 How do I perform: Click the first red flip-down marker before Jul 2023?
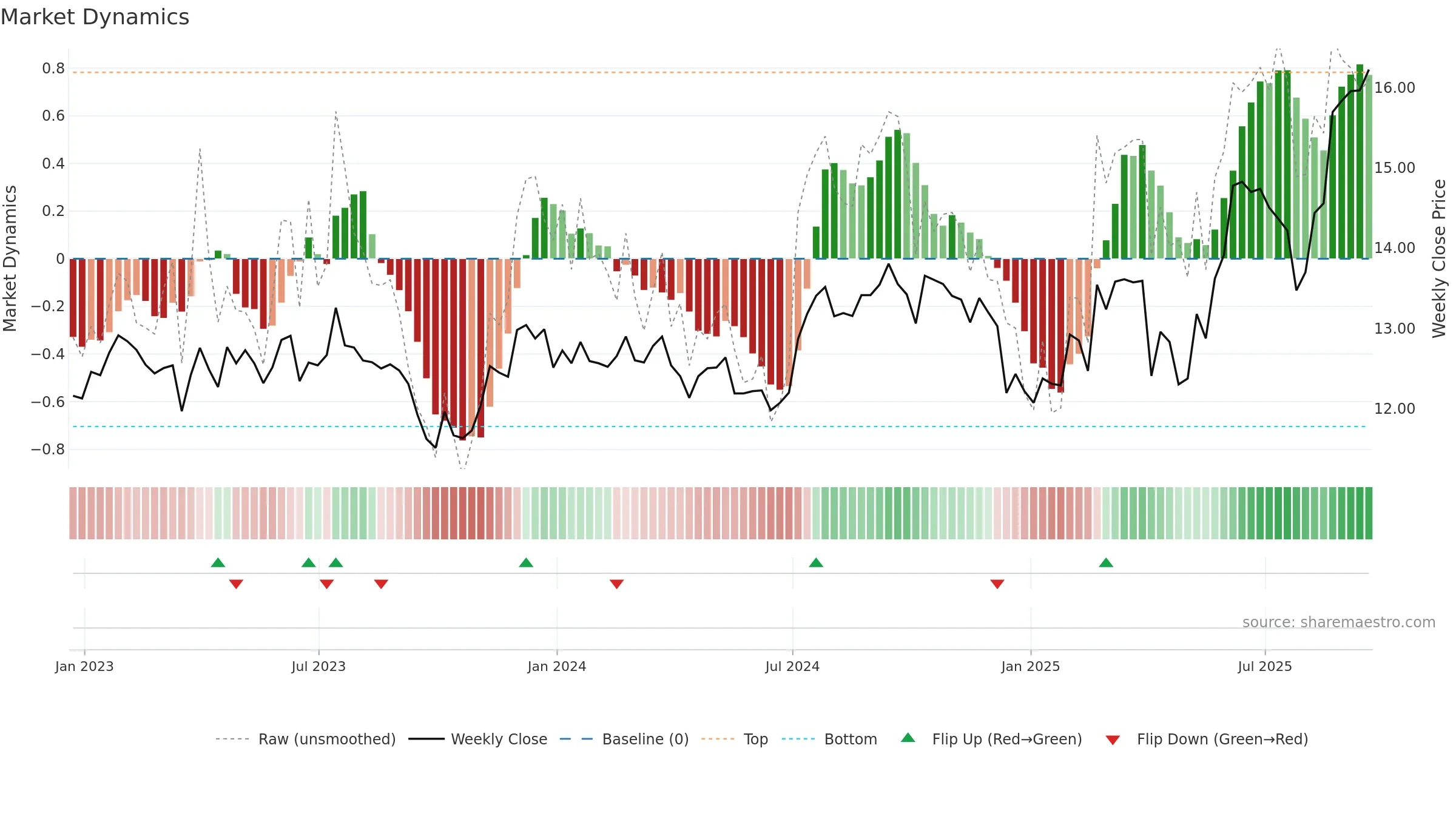236,584
